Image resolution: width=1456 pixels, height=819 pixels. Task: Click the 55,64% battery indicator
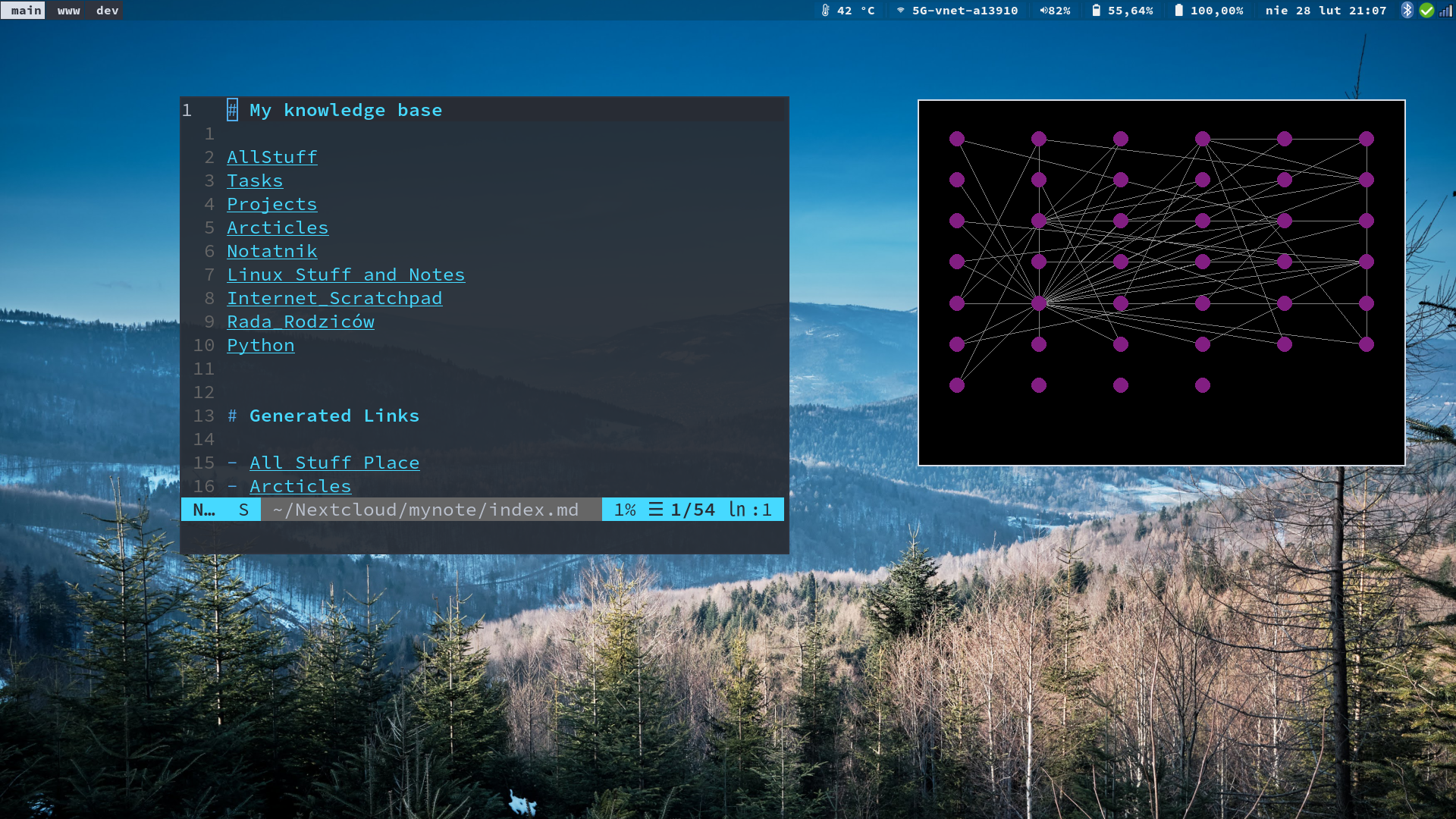pyautogui.click(x=1122, y=11)
